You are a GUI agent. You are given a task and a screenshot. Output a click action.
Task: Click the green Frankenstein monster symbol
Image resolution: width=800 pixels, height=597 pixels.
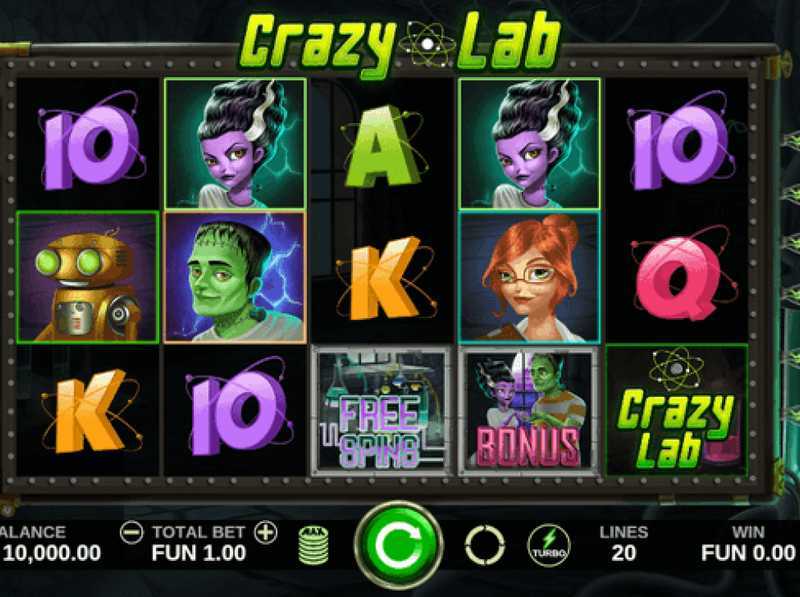click(235, 277)
